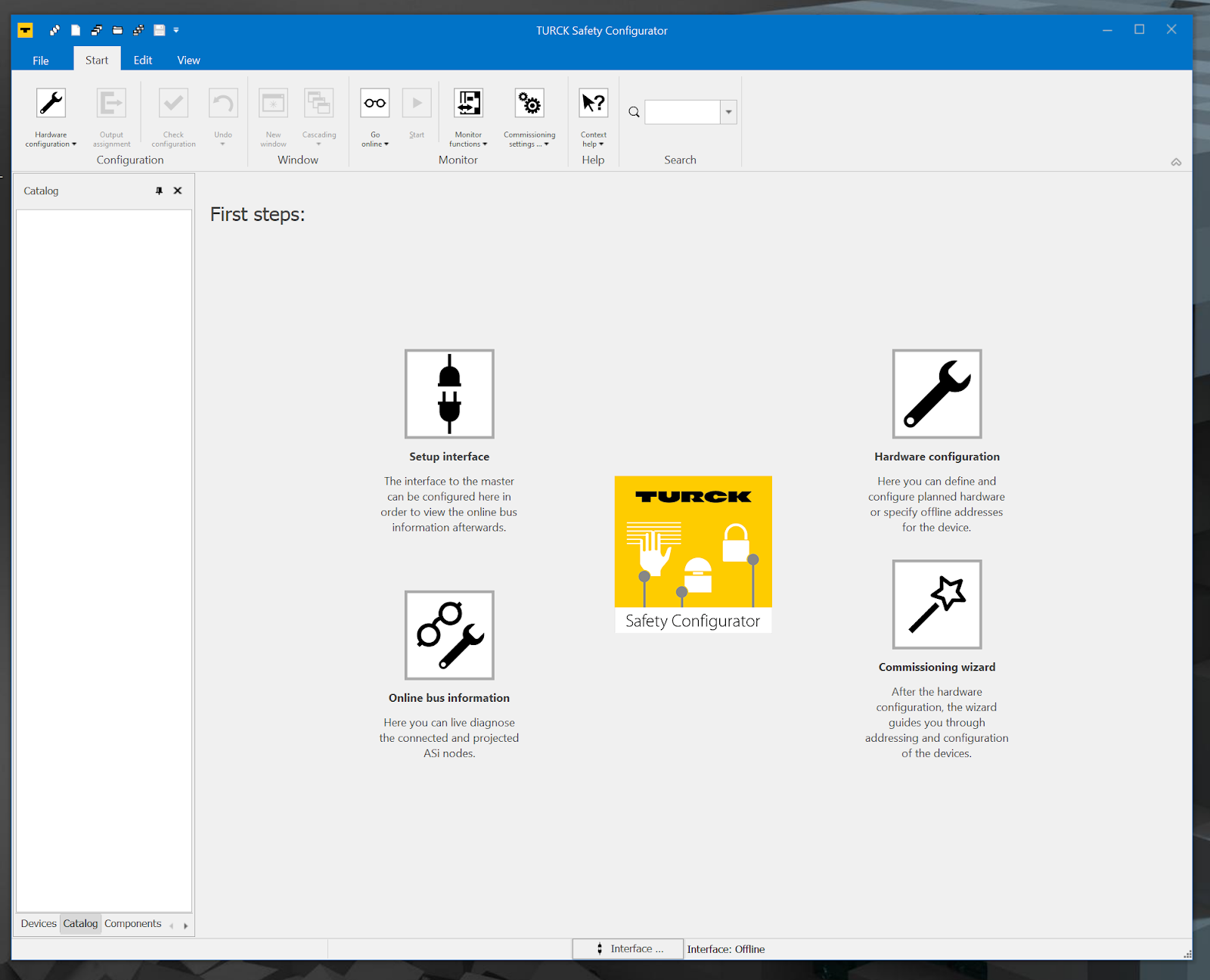
Task: Select the Catalog bottom tab
Action: pyautogui.click(x=80, y=923)
